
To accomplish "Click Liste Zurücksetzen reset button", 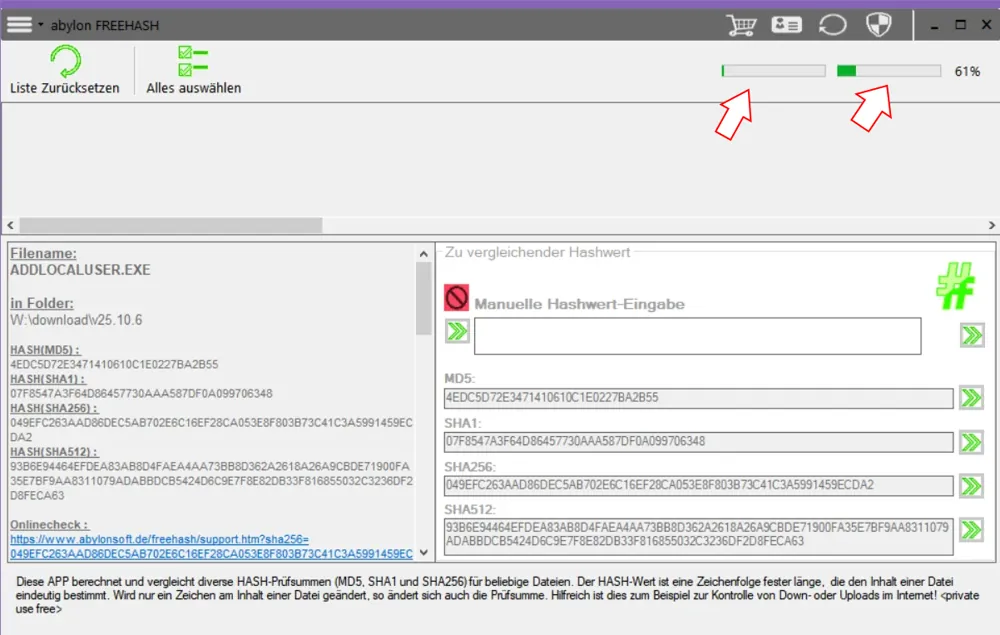I will coord(64,69).
